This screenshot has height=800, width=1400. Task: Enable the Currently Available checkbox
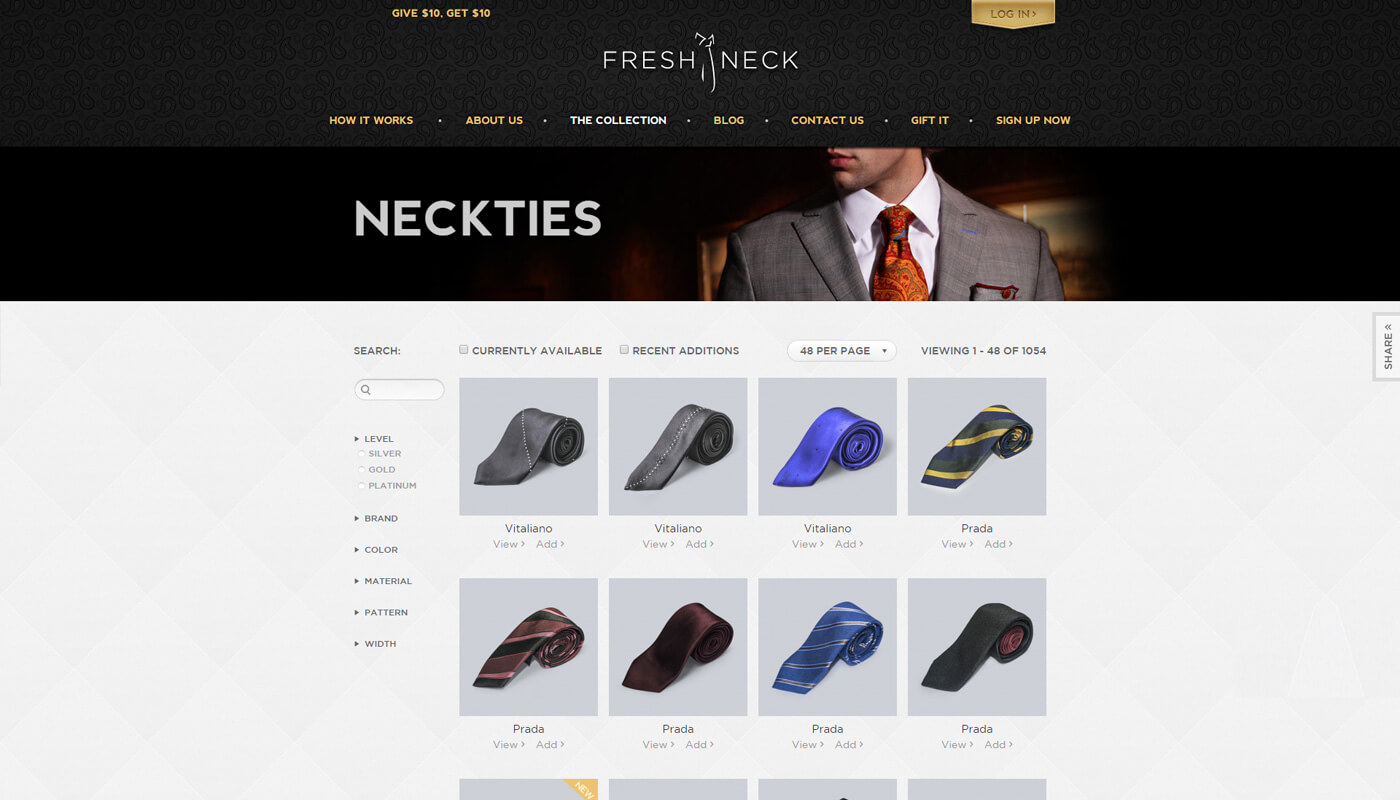[464, 350]
